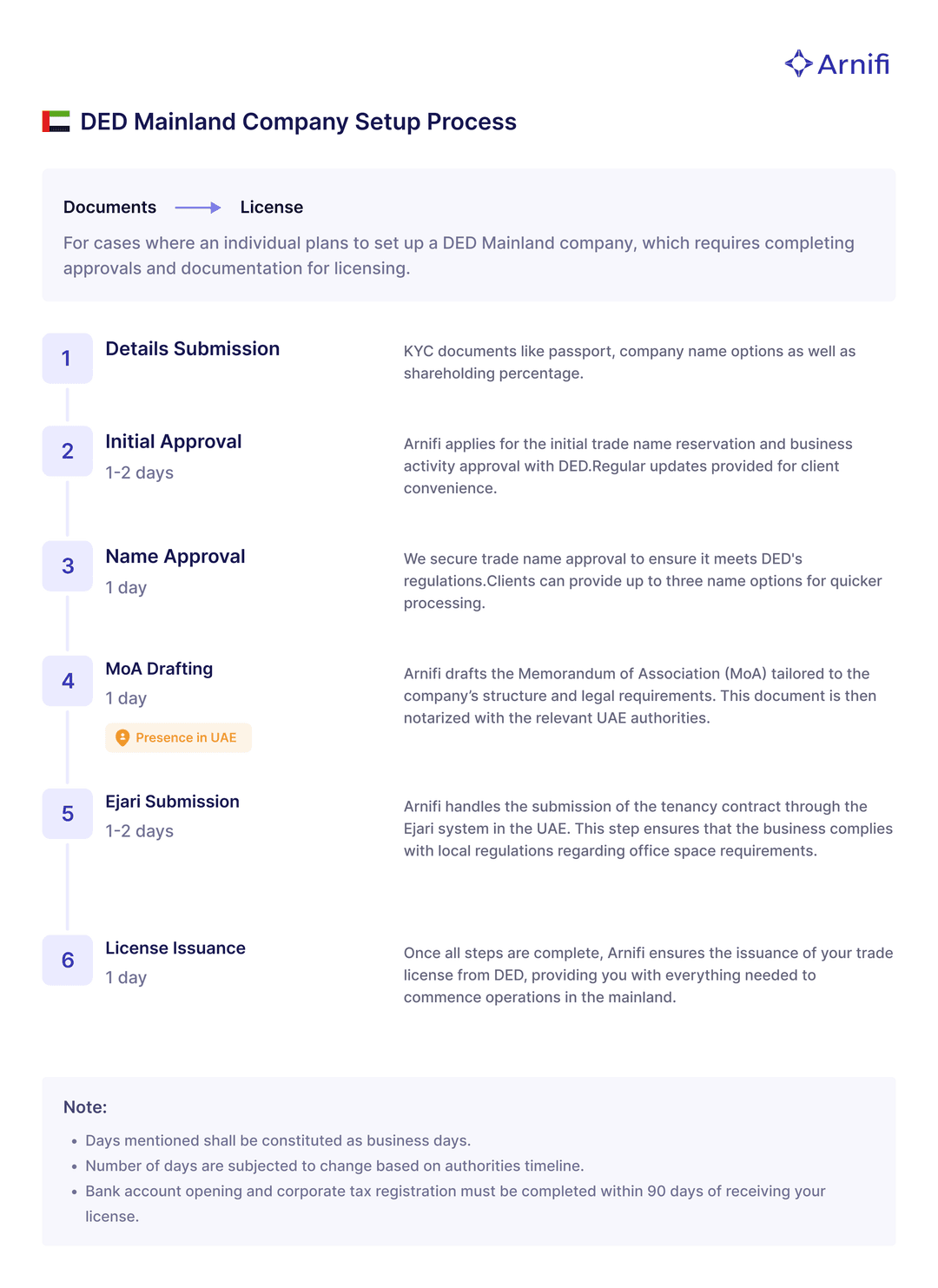Viewport: 938px width, 1288px height.
Task: Click the License label
Action: (x=272, y=208)
